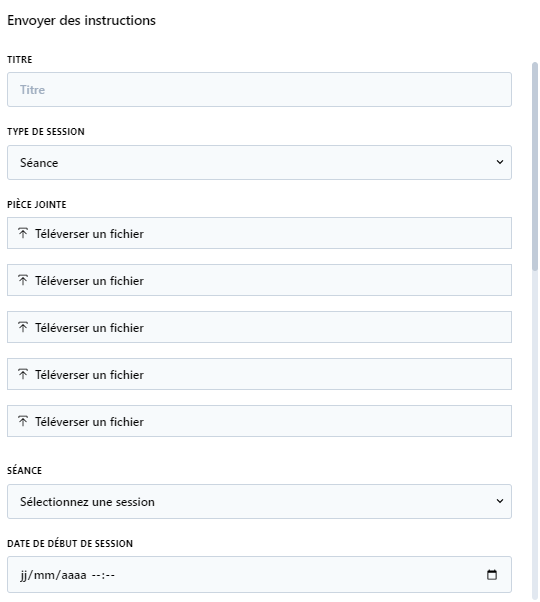Click the jj/mm/aaaa date portion of session start
Viewport: 540px width, 602px height.
point(53,575)
